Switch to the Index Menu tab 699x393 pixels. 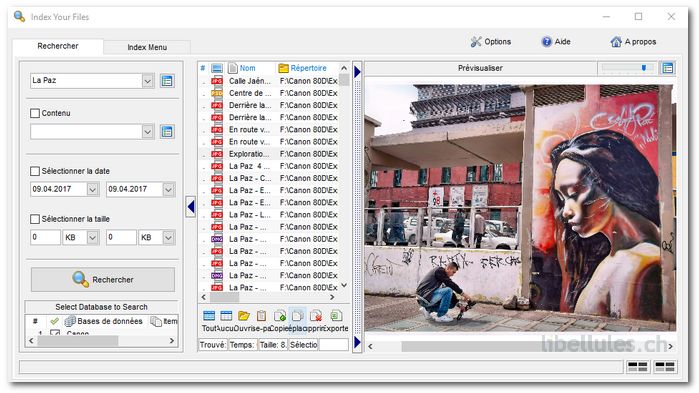click(x=147, y=47)
